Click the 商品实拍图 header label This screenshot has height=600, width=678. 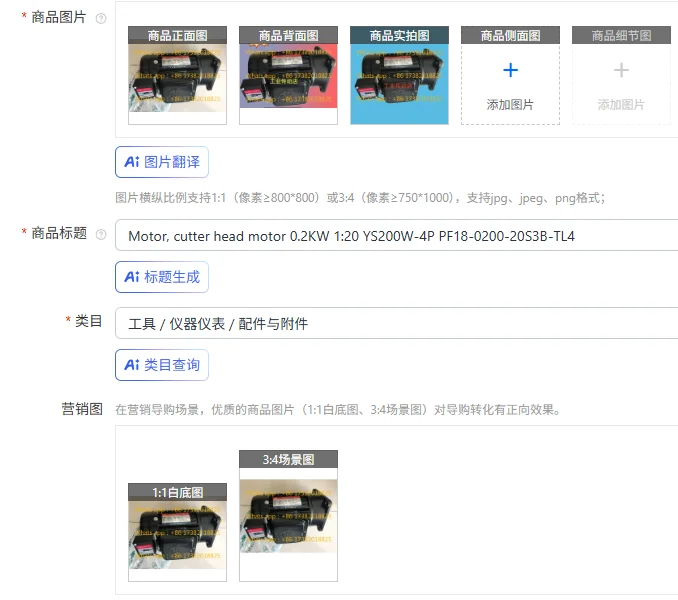(x=399, y=35)
